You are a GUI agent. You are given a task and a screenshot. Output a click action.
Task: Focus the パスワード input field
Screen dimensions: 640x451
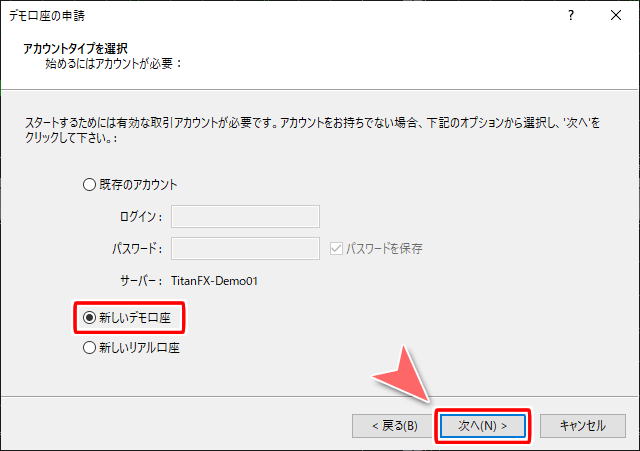click(x=245, y=248)
